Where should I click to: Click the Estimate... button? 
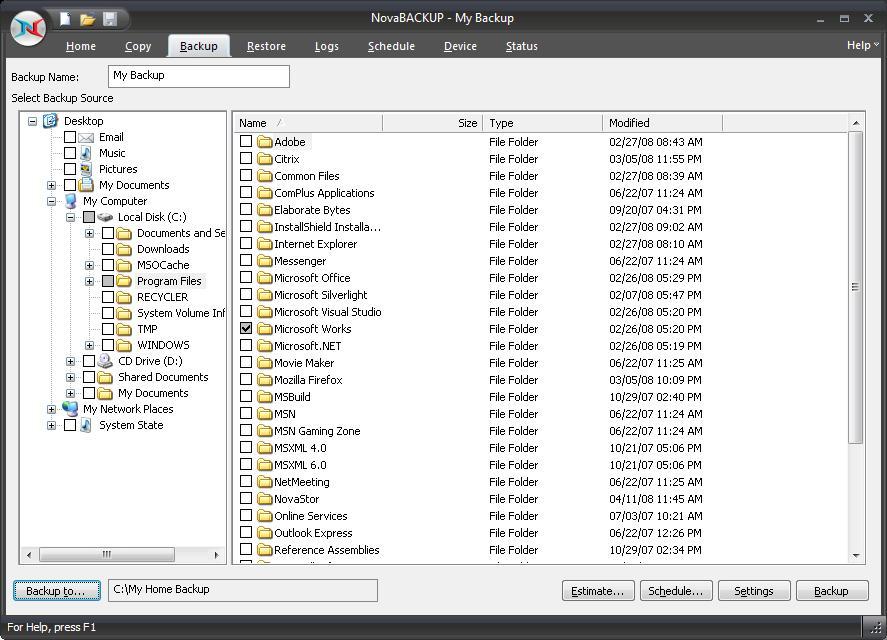point(598,591)
